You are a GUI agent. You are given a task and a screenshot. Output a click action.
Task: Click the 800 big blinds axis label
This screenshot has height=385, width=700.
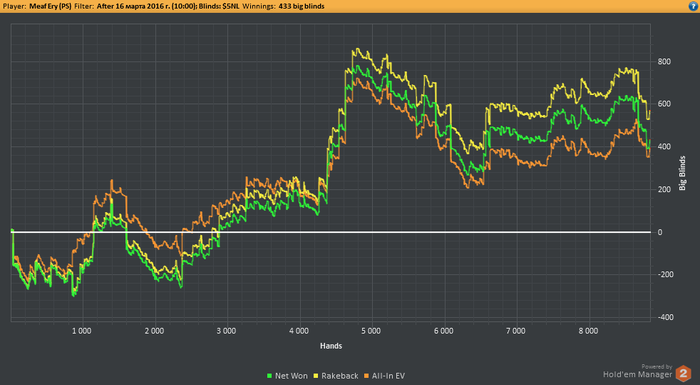(664, 62)
